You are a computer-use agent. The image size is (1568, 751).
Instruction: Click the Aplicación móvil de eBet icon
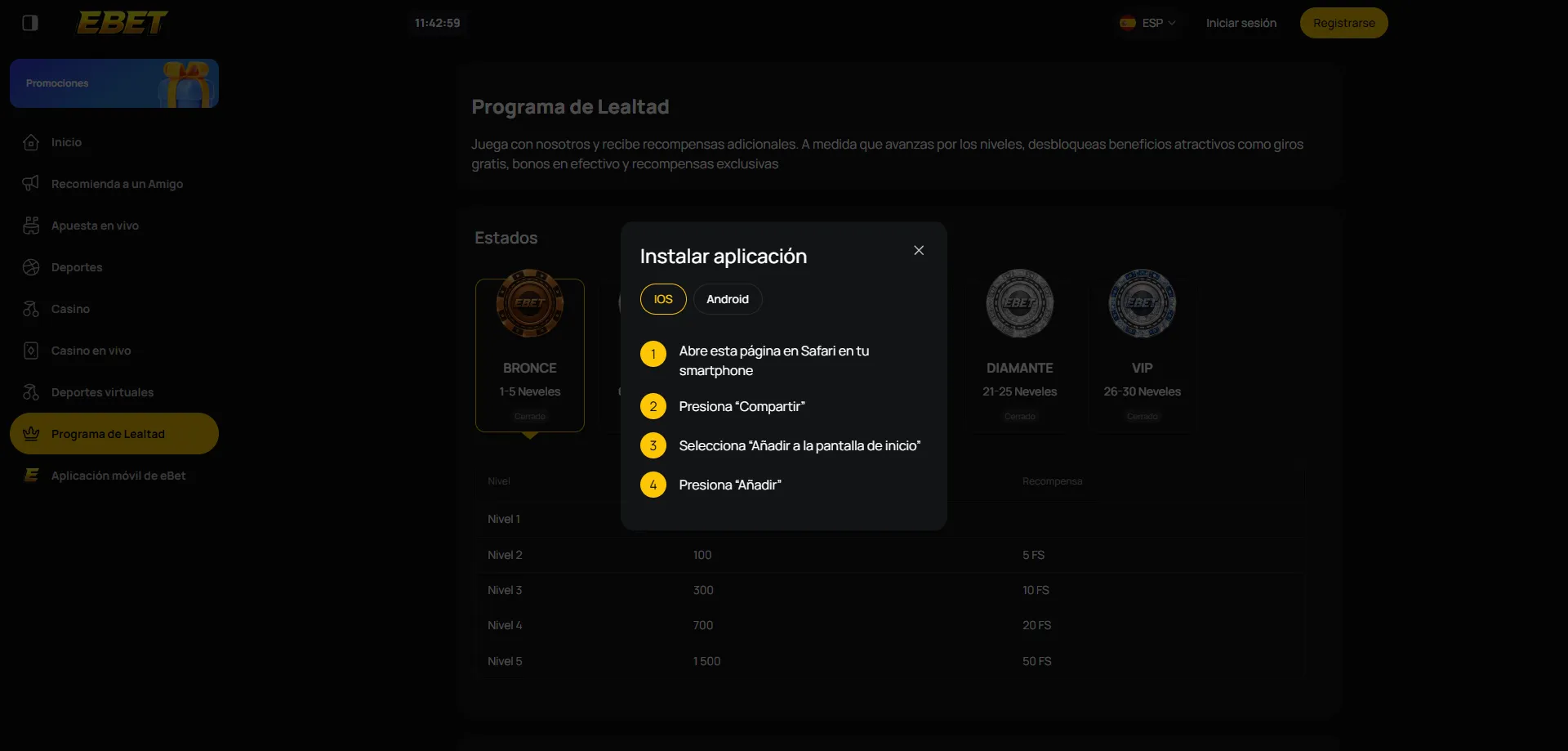(x=31, y=476)
